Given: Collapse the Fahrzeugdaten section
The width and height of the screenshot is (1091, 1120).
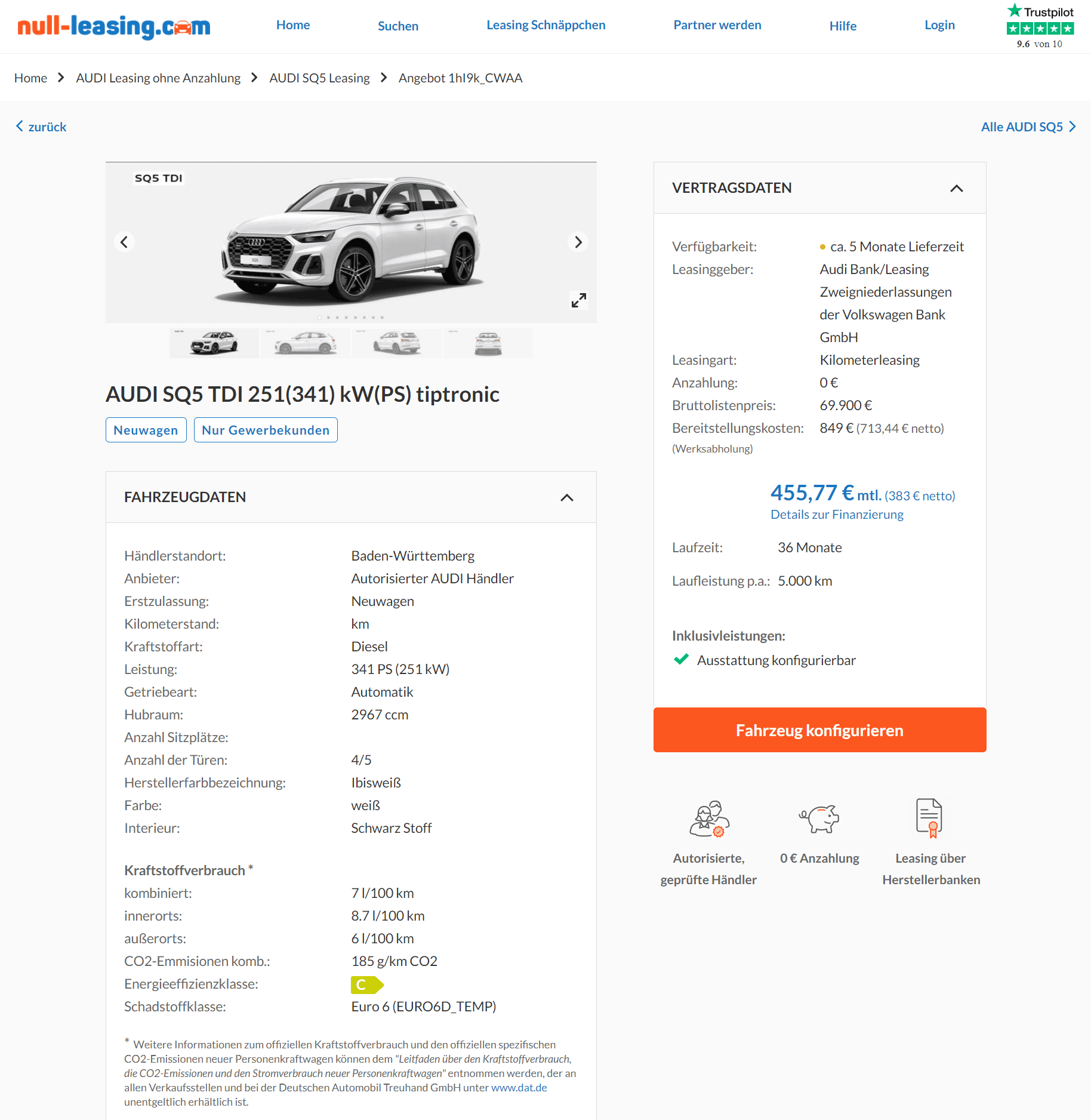Looking at the screenshot, I should click(566, 497).
